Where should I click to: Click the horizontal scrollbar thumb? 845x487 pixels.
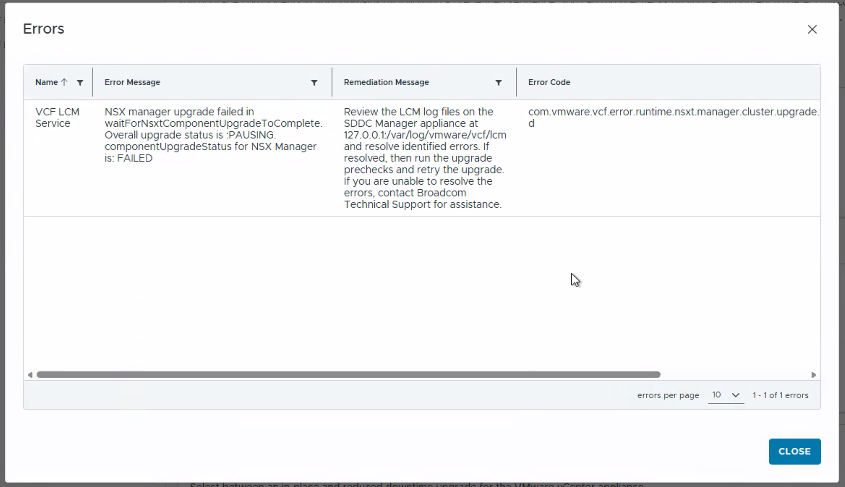tap(349, 374)
